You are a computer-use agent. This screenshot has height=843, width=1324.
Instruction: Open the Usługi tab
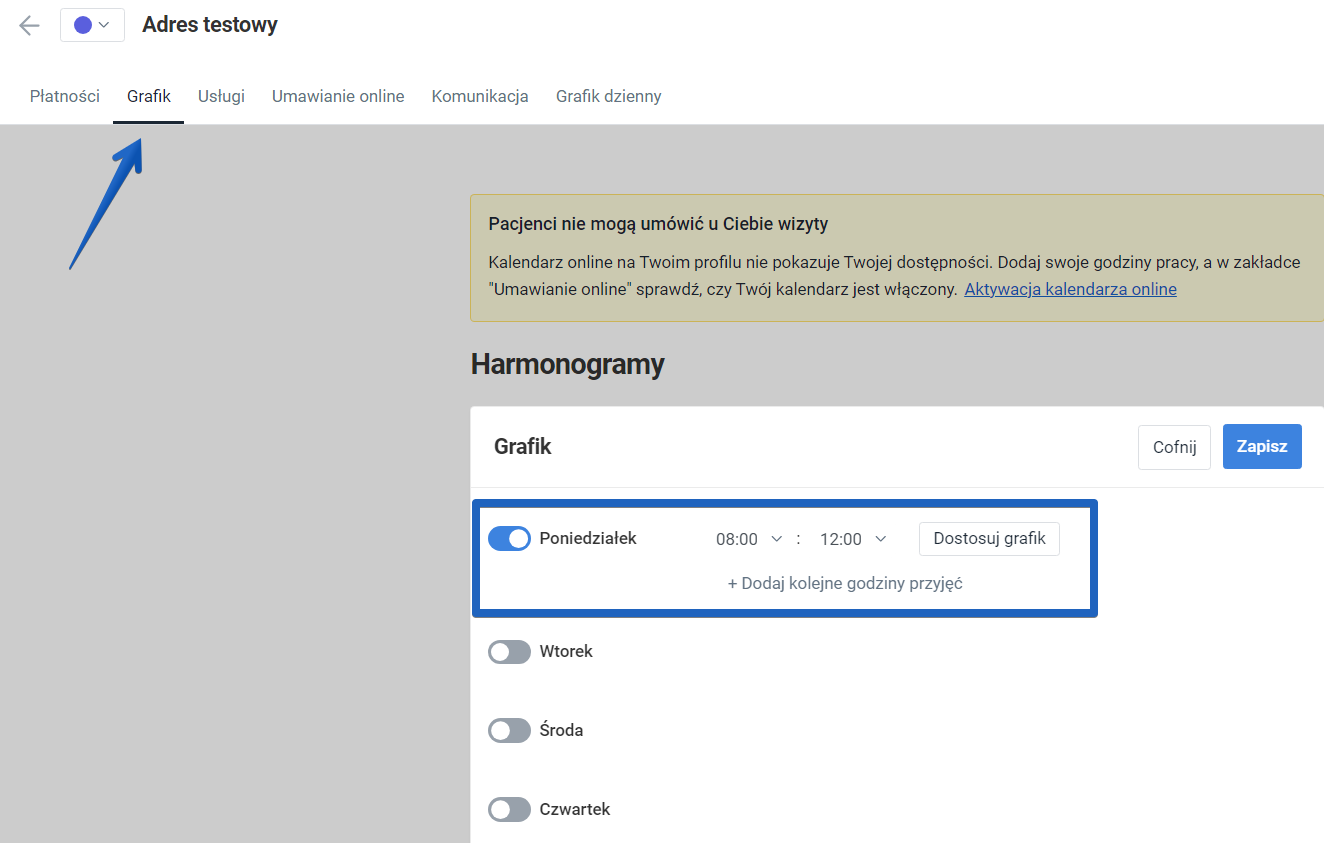(220, 96)
